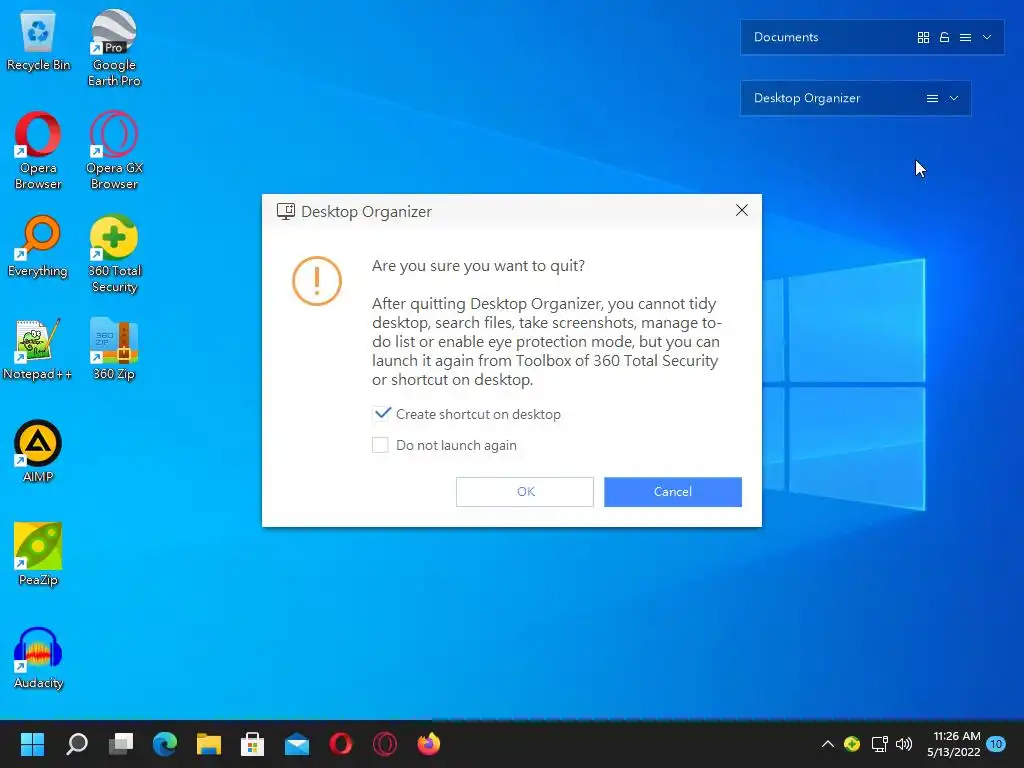Open network status in system tray
The width and height of the screenshot is (1024, 768).
pyautogui.click(x=880, y=744)
